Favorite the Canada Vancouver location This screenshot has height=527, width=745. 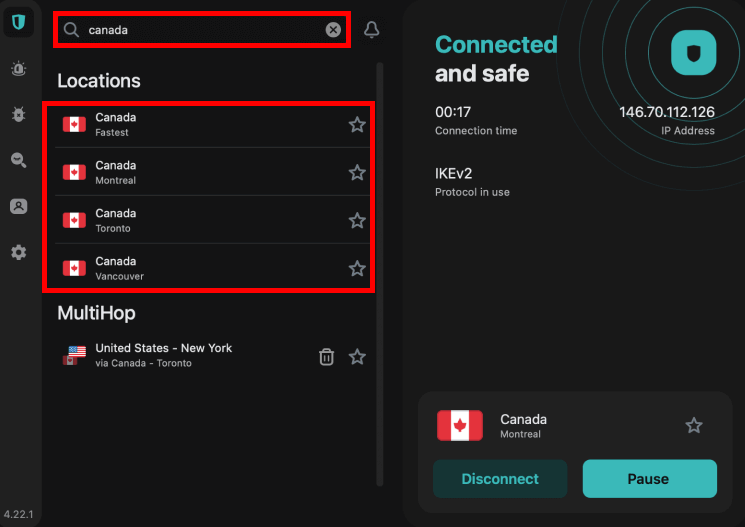[357, 268]
